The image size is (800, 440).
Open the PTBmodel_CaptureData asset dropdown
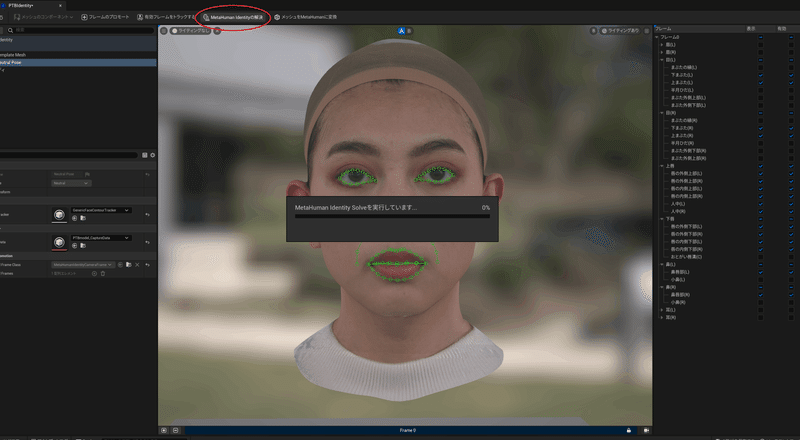pos(101,238)
